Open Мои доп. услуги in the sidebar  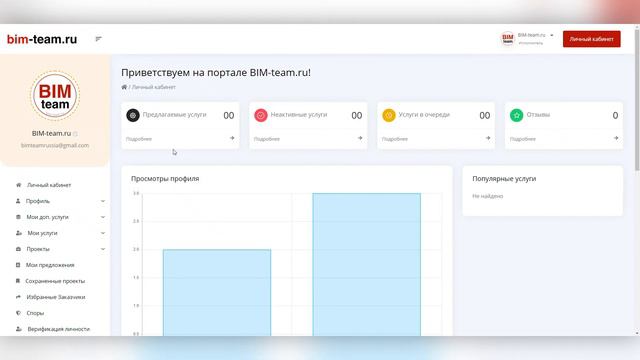[47, 217]
